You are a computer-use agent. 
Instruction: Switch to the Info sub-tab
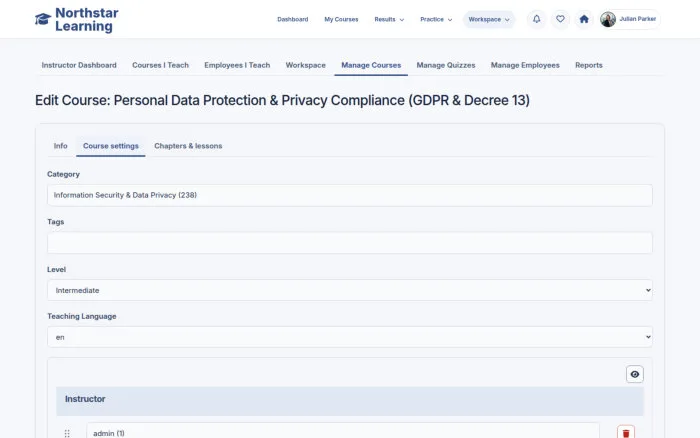(60, 146)
